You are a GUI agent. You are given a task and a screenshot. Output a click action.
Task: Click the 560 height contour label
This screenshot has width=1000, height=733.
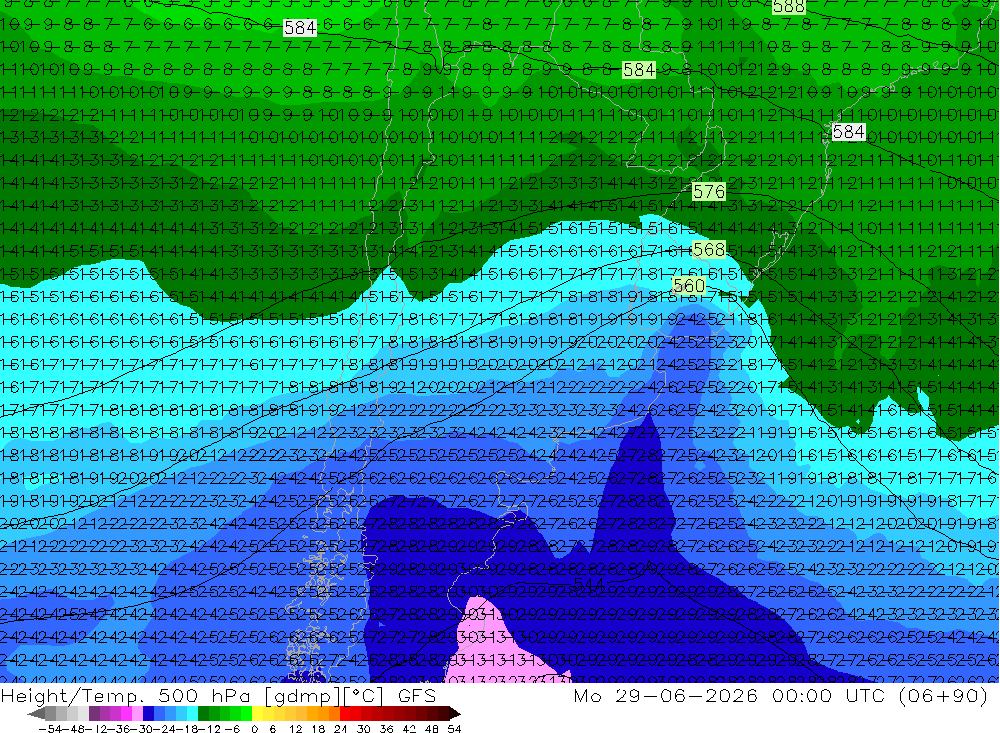689,285
